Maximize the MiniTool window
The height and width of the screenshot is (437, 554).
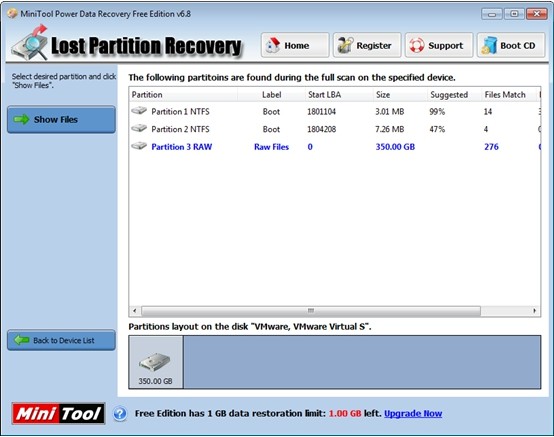pyautogui.click(x=514, y=14)
